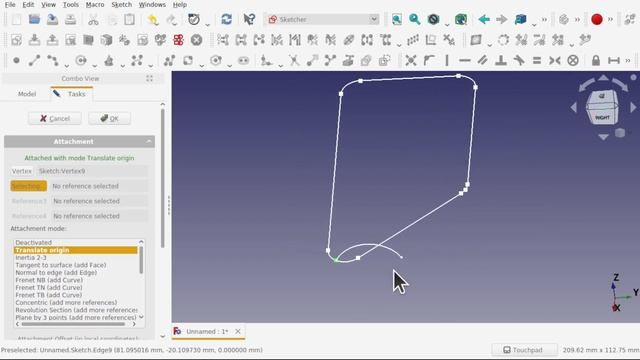Open the rectangle tool dropdown arrow
The width and height of the screenshot is (640, 360).
pyautogui.click(x=202, y=65)
